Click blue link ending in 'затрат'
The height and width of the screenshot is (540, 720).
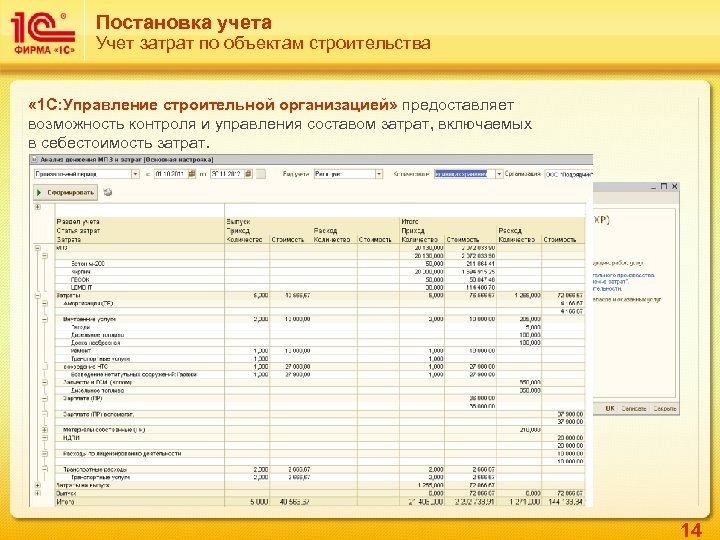pos(611,281)
